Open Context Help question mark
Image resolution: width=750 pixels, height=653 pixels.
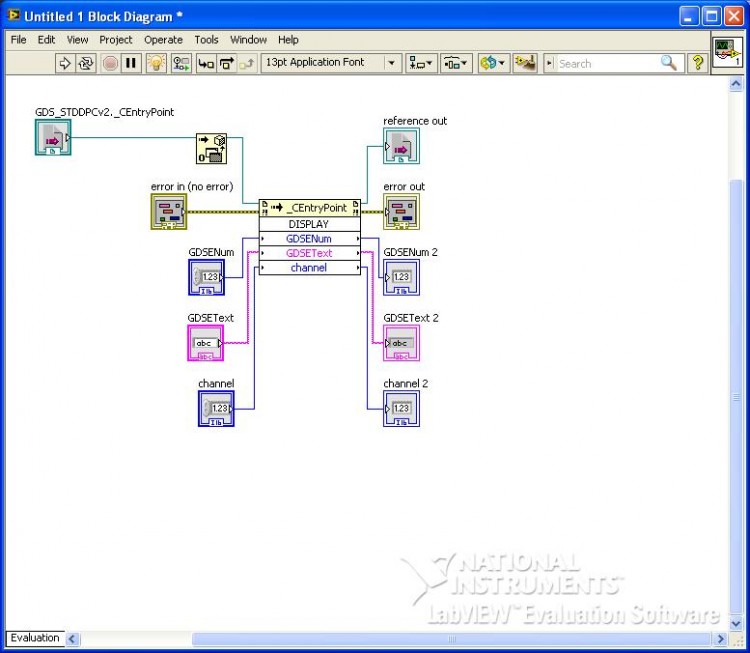tap(698, 63)
